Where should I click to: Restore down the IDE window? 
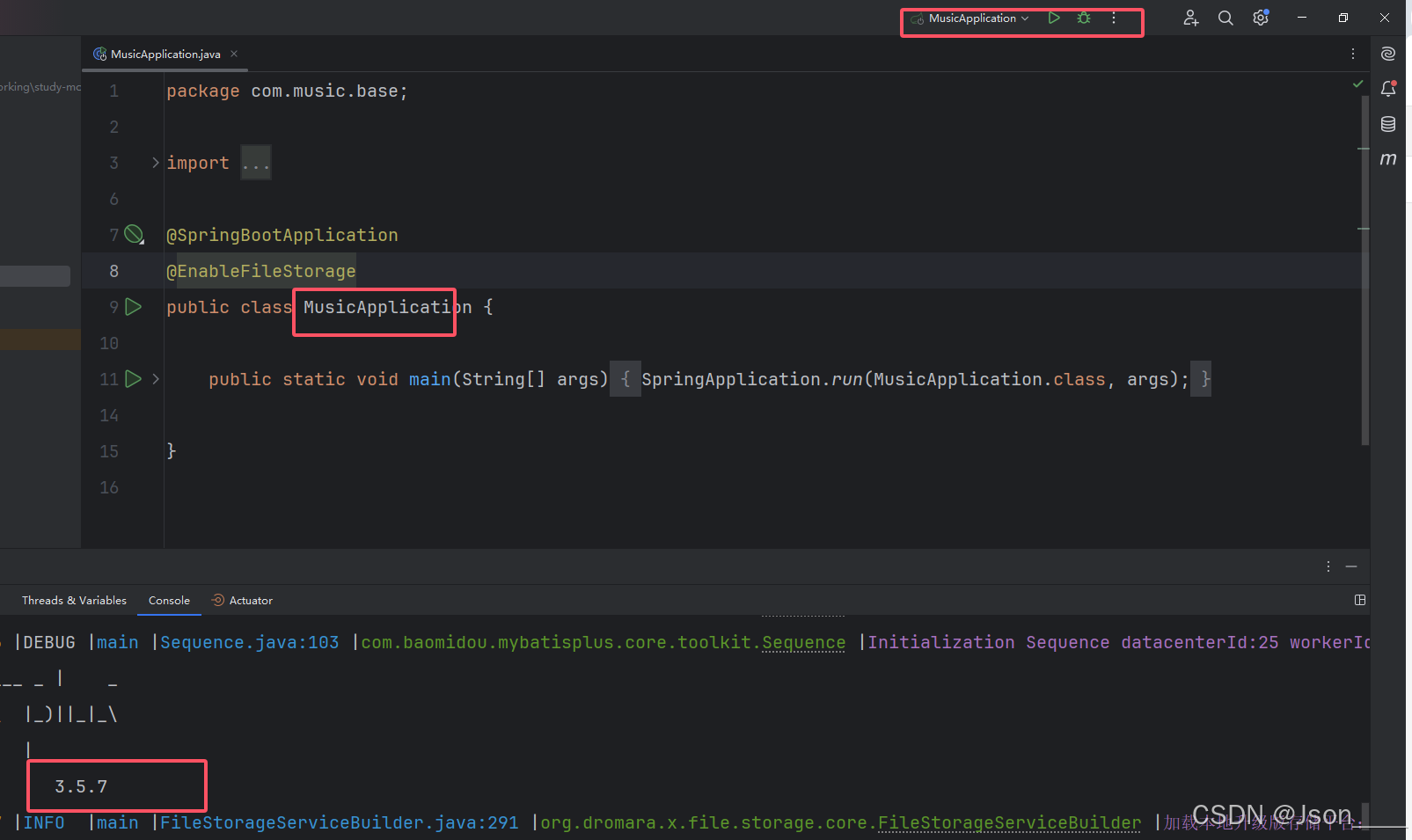1343,18
